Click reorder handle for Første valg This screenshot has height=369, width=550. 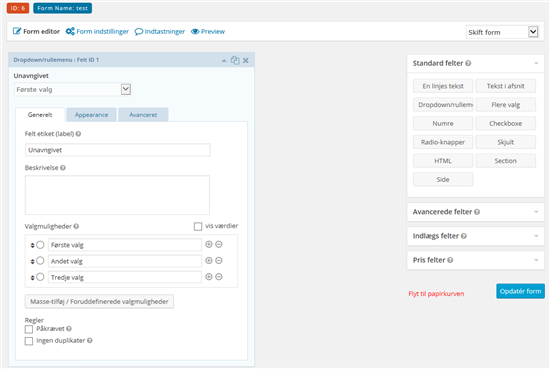(32, 245)
